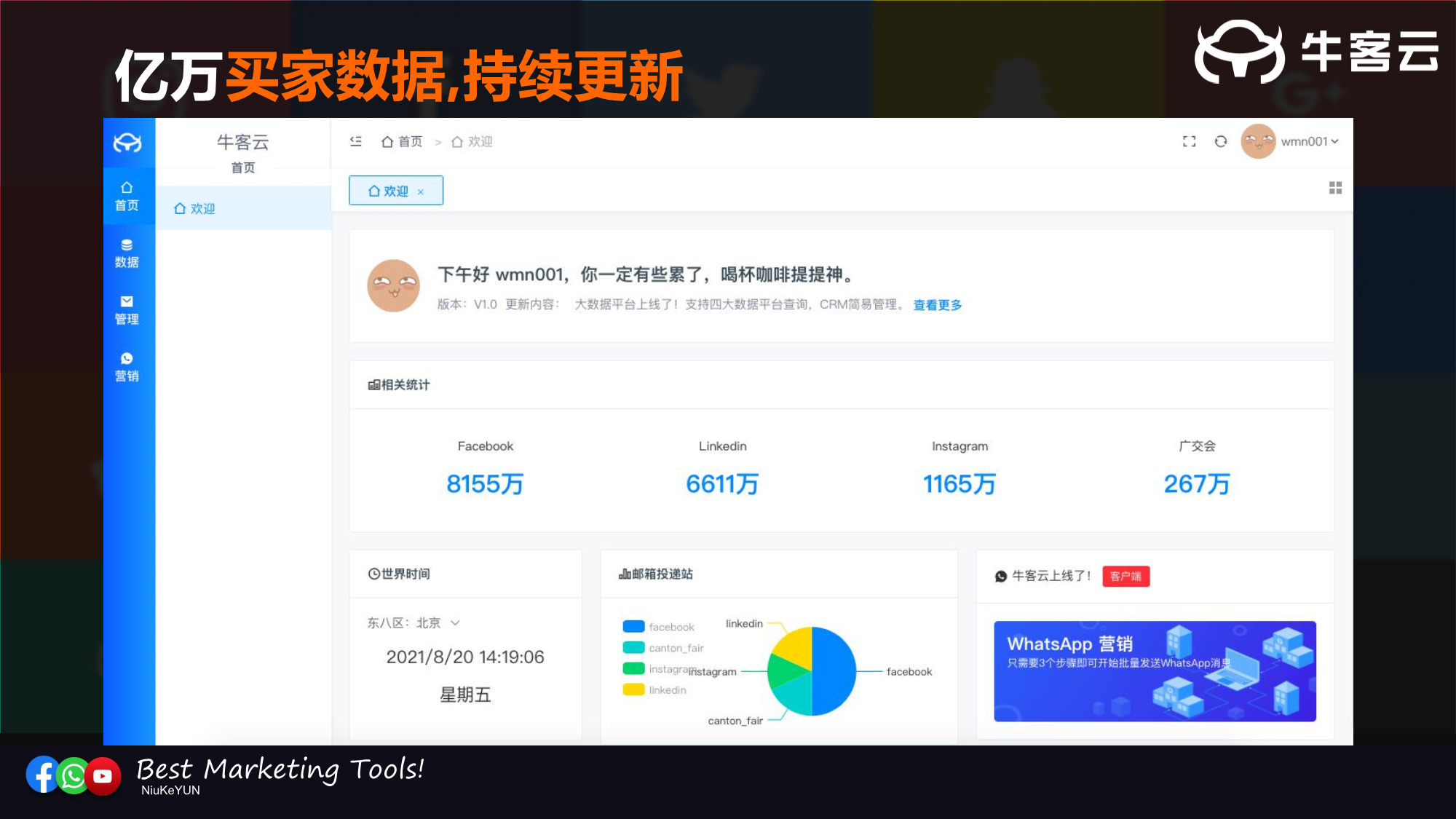Close the 欢迎 tab
The image size is (1456, 819).
[421, 192]
